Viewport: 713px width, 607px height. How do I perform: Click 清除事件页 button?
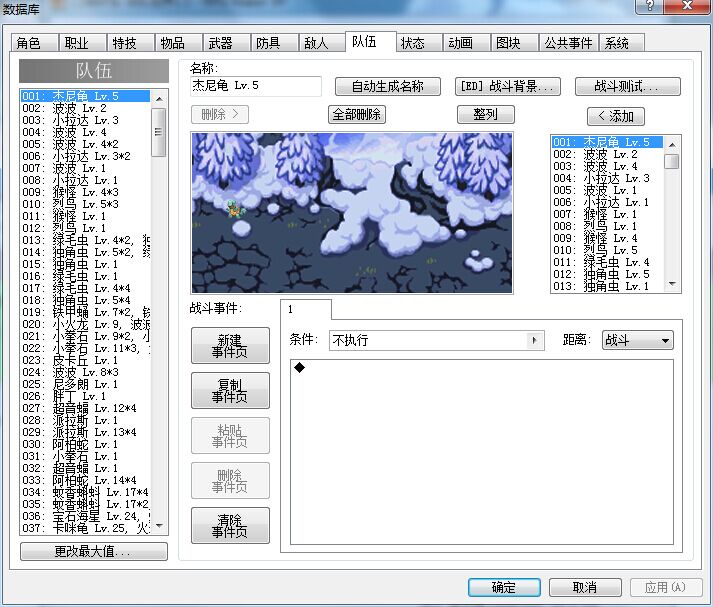(x=230, y=526)
